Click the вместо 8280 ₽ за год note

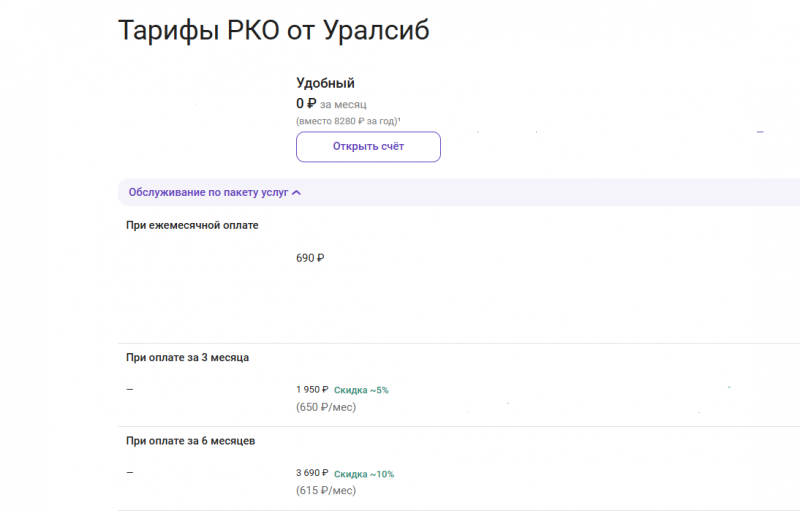coord(346,120)
